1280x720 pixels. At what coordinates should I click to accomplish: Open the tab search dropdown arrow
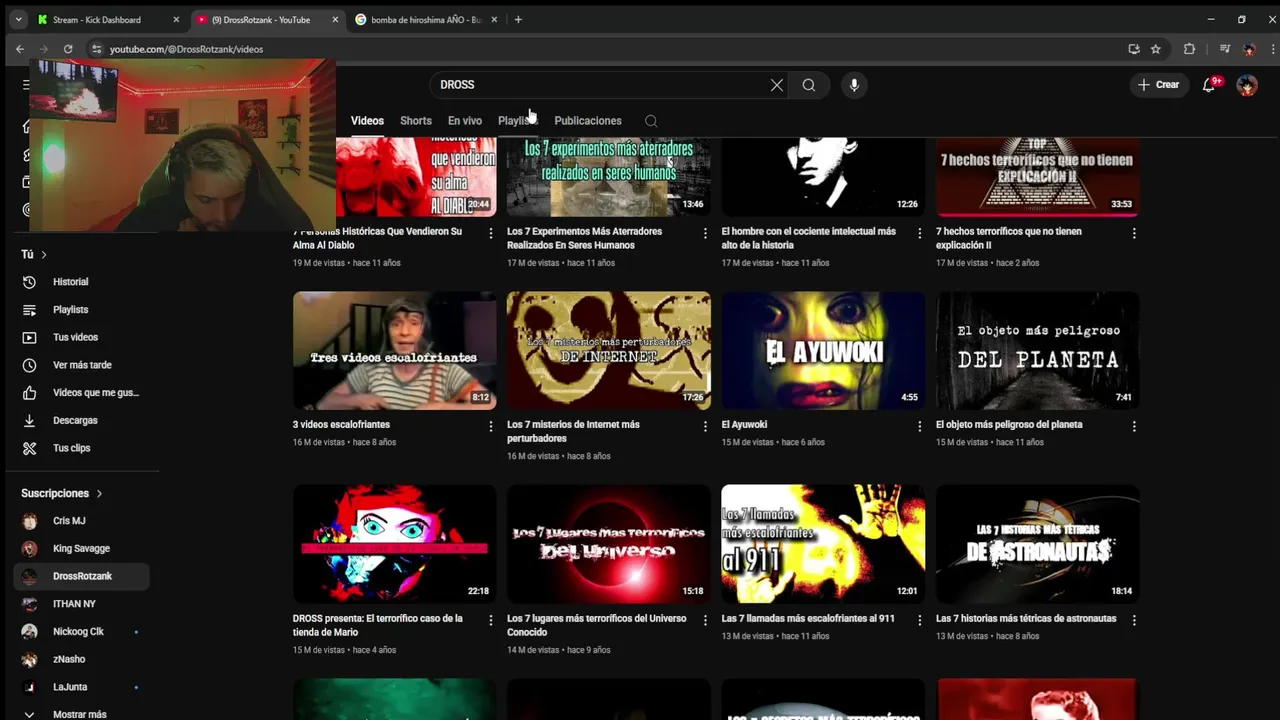[x=18, y=19]
